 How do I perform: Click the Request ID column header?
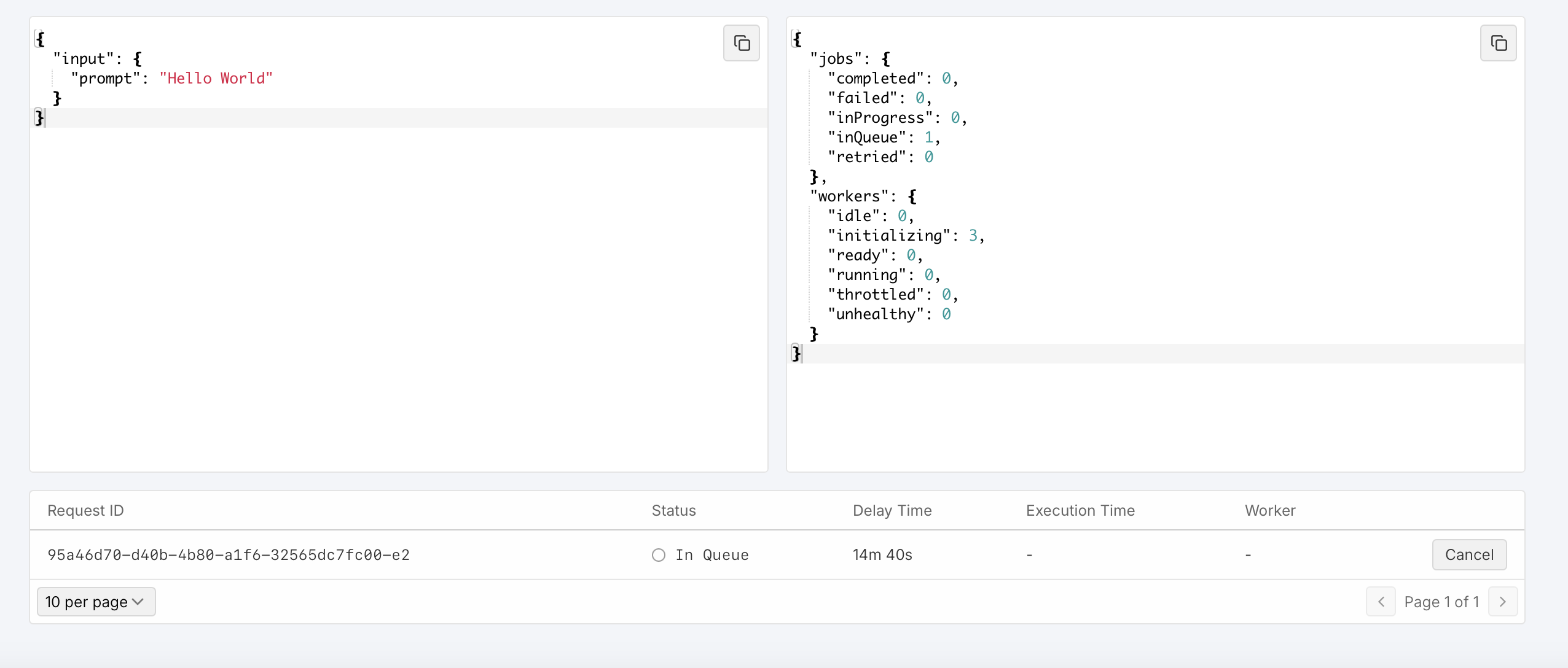click(x=85, y=510)
